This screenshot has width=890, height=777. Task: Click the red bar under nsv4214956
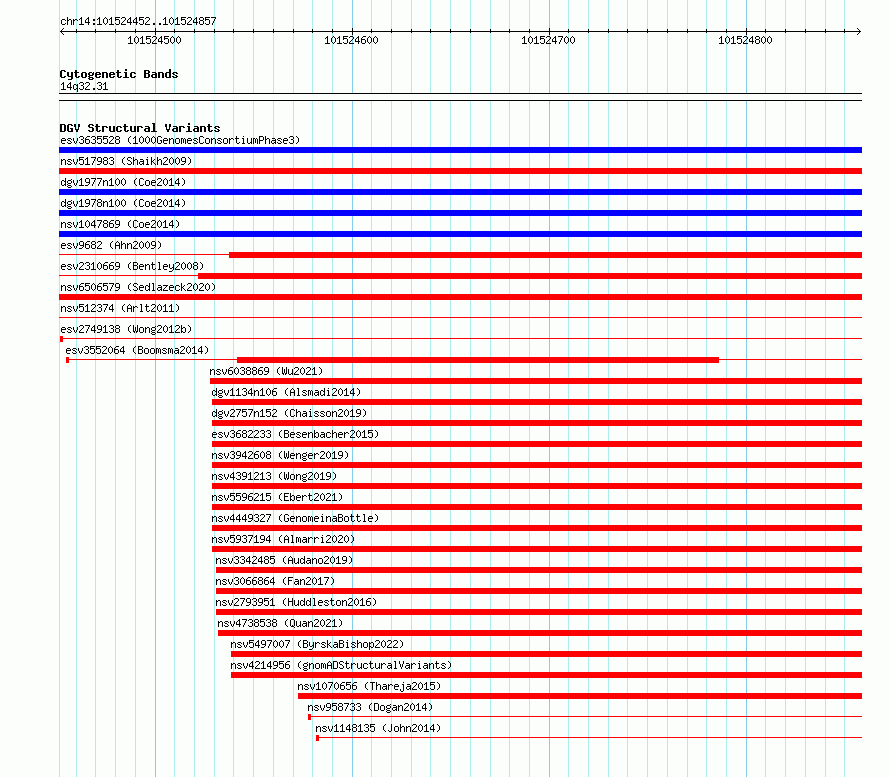tap(547, 675)
